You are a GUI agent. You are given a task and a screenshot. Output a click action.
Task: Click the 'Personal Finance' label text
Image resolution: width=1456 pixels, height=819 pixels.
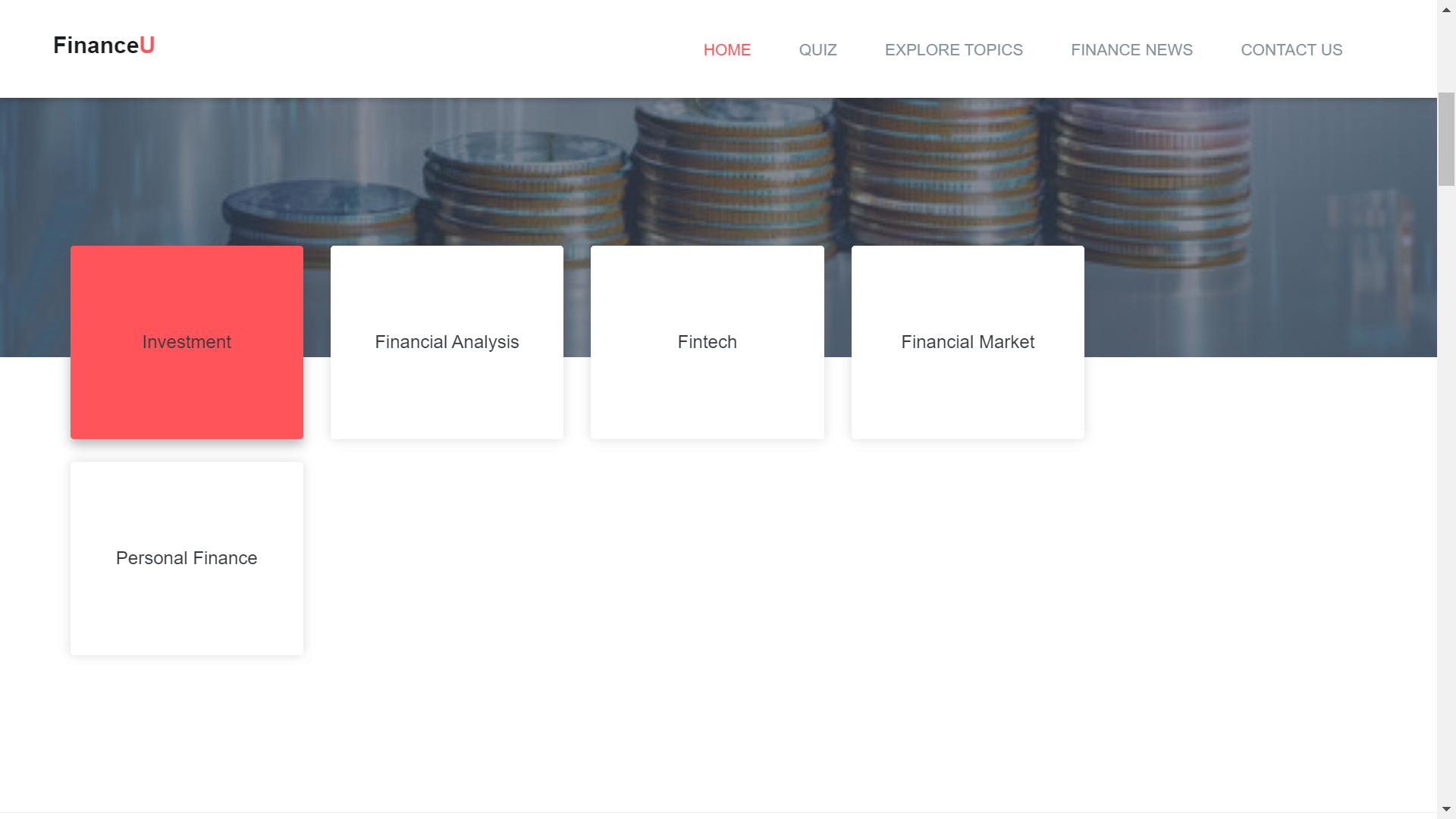click(x=187, y=558)
